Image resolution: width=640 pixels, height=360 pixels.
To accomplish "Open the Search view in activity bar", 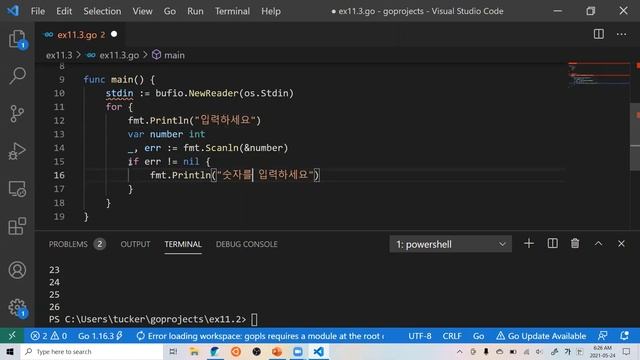I will [17, 76].
